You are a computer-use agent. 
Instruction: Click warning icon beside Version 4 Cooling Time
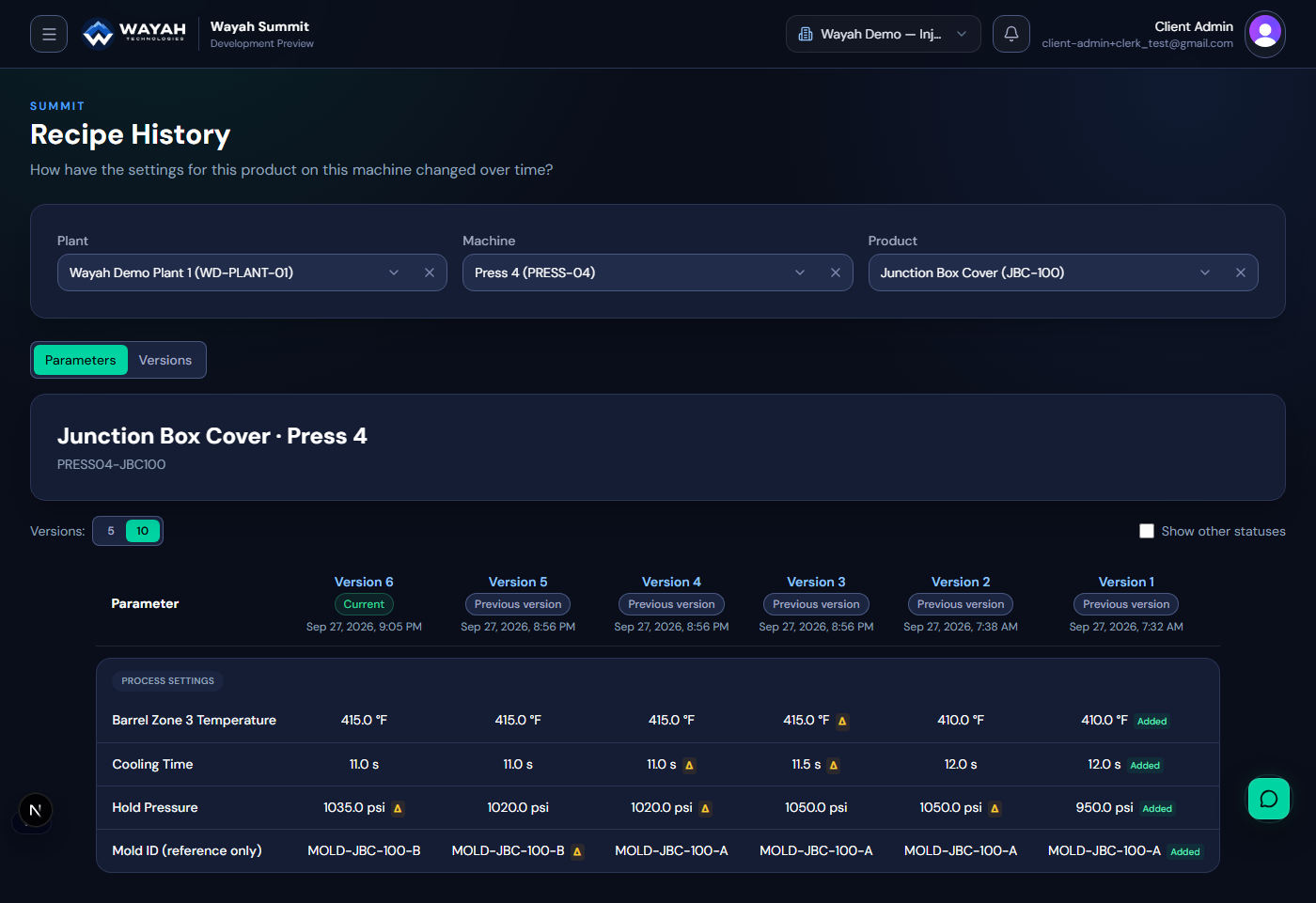[689, 765]
